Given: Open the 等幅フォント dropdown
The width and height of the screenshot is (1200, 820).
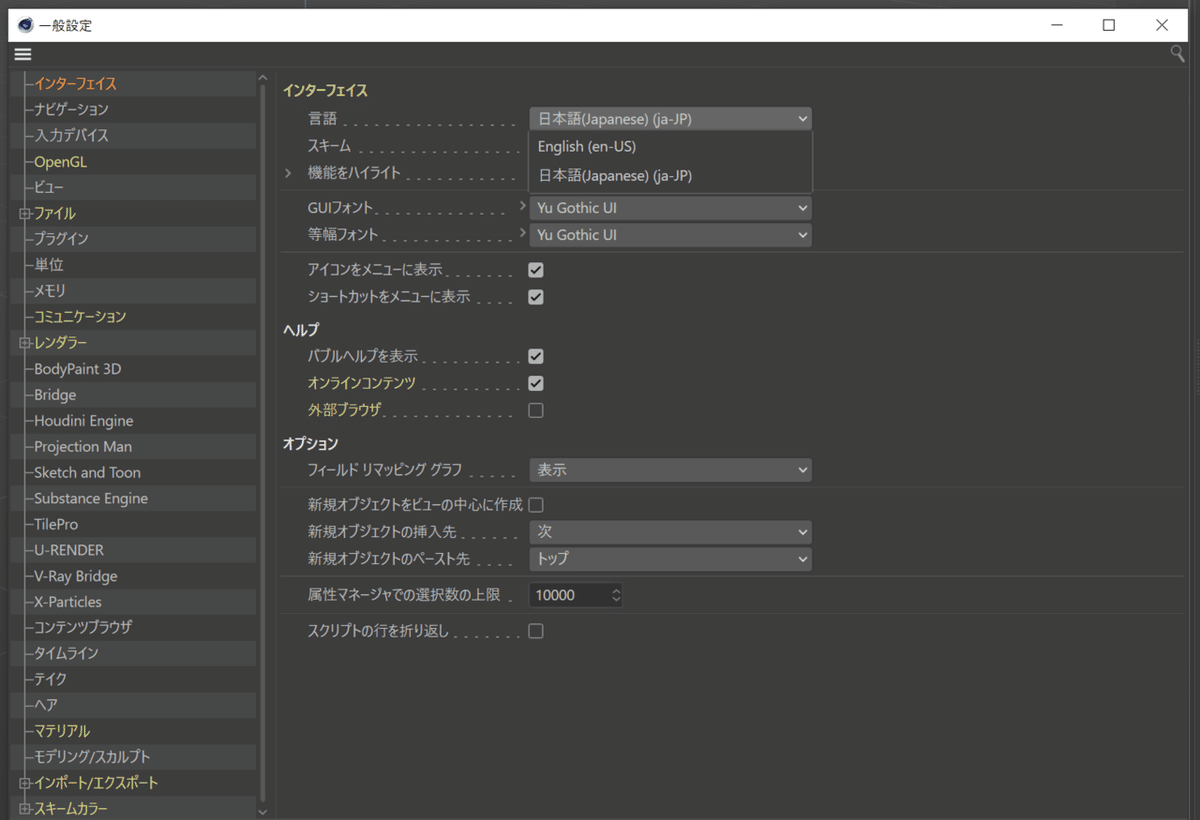Looking at the screenshot, I should coord(670,235).
